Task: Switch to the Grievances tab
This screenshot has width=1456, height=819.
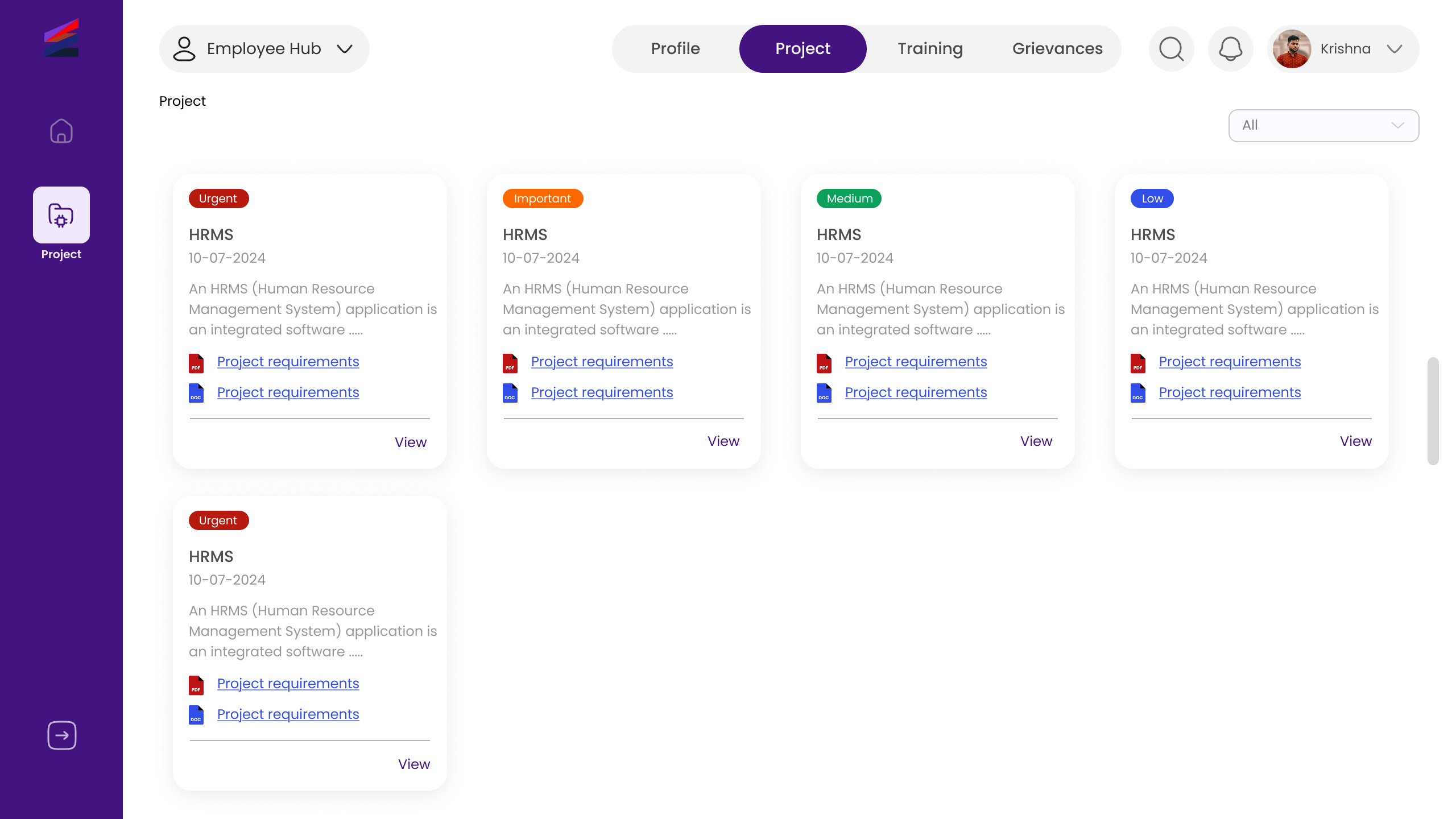Action: tap(1057, 49)
